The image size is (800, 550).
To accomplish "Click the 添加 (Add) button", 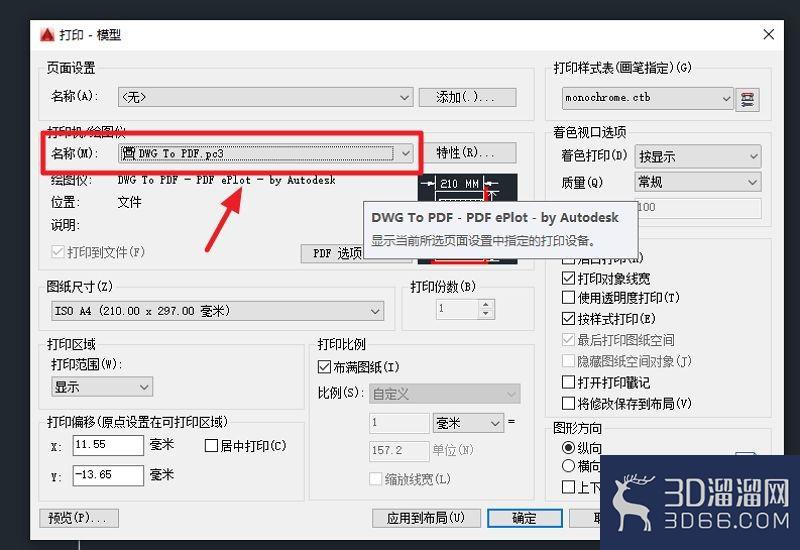I will (x=467, y=97).
